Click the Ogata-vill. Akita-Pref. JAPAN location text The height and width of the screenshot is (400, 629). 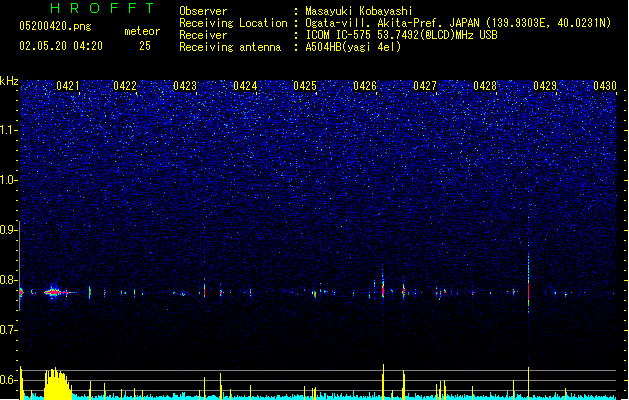tap(458, 23)
